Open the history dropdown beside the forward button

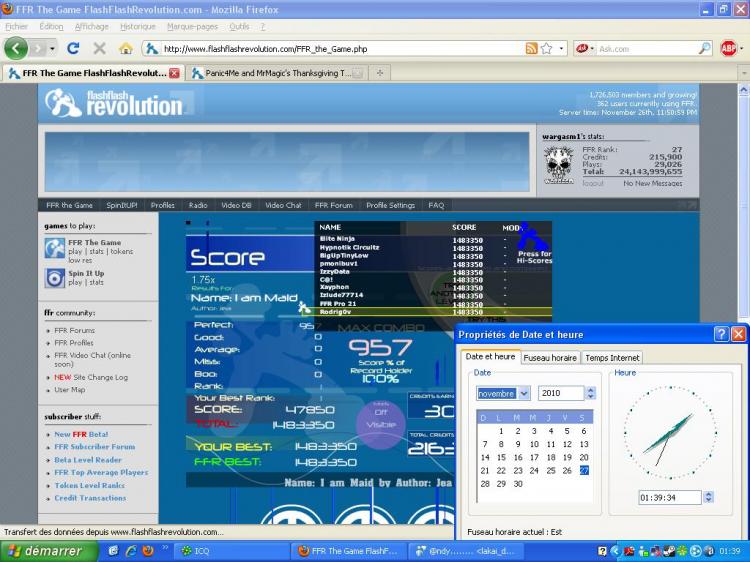click(x=51, y=48)
